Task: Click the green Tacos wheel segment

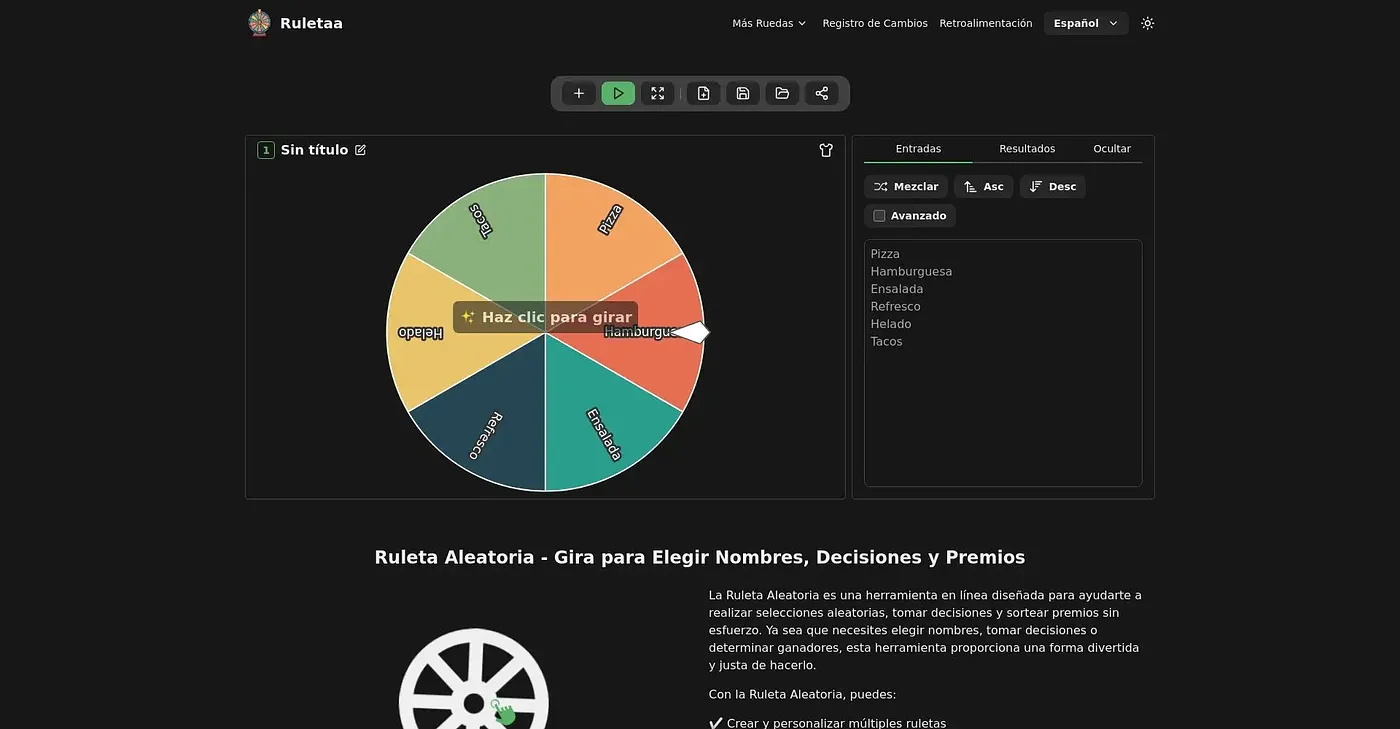Action: [485, 232]
